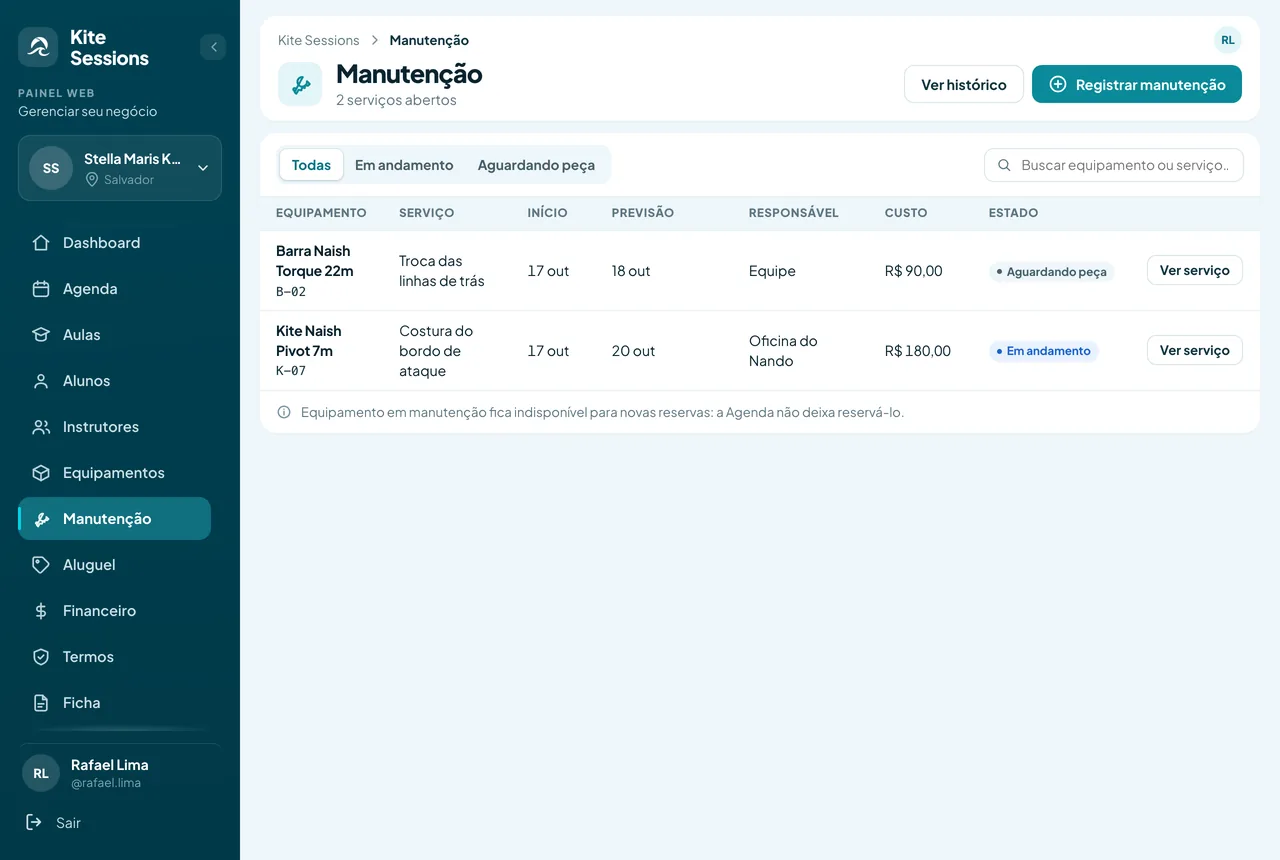Viewport: 1280px width, 860px height.
Task: Switch to the Em andamento tab
Action: tap(404, 165)
